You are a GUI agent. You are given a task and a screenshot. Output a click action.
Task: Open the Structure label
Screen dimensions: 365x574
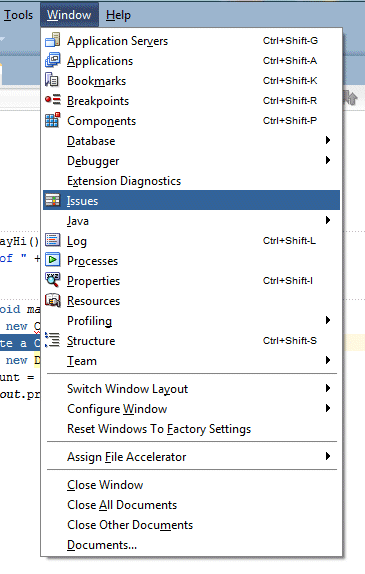[x=91, y=341]
